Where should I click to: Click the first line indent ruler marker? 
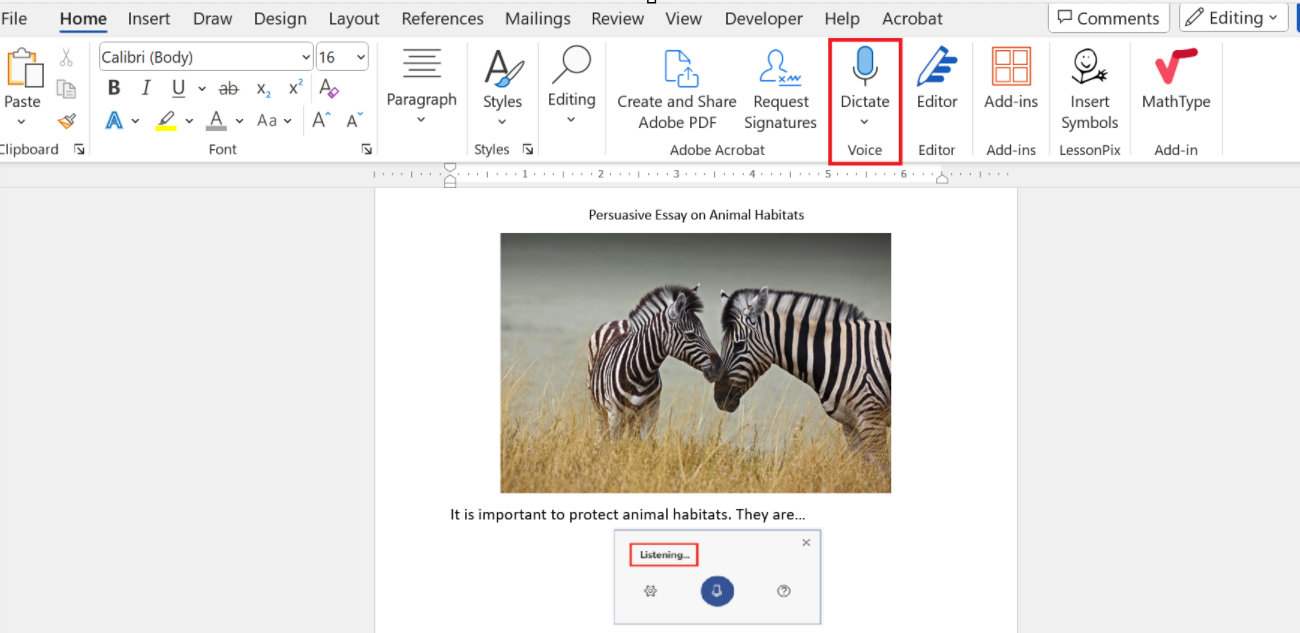point(450,167)
